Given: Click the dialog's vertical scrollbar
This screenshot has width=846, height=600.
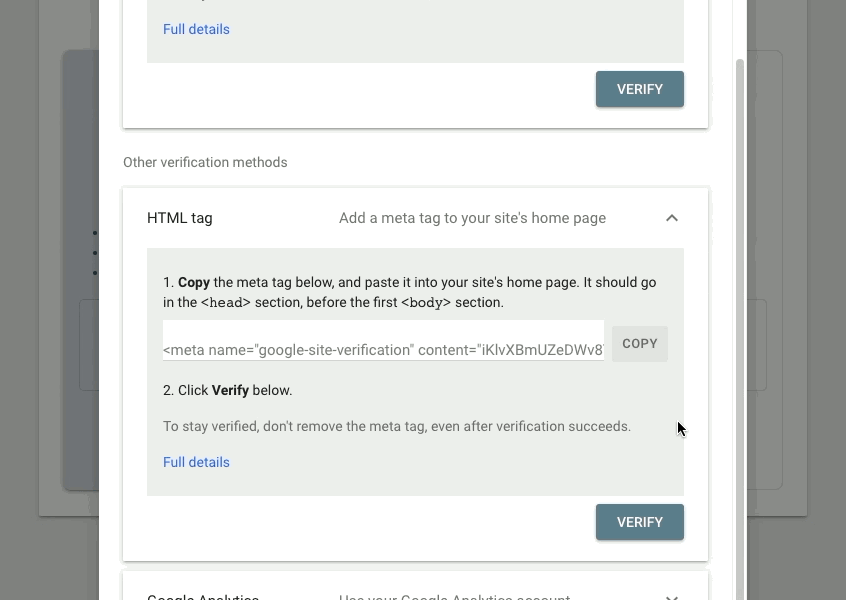Looking at the screenshot, I should 740,300.
